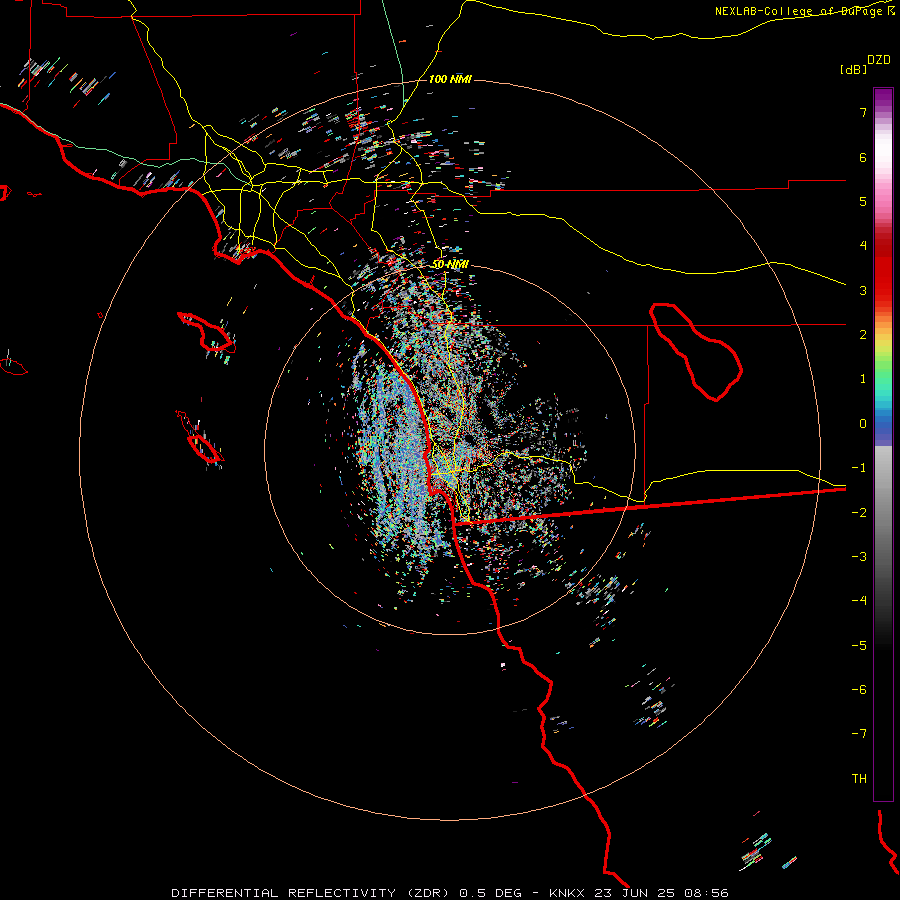Click the -7 tick on color scale

click(x=859, y=734)
